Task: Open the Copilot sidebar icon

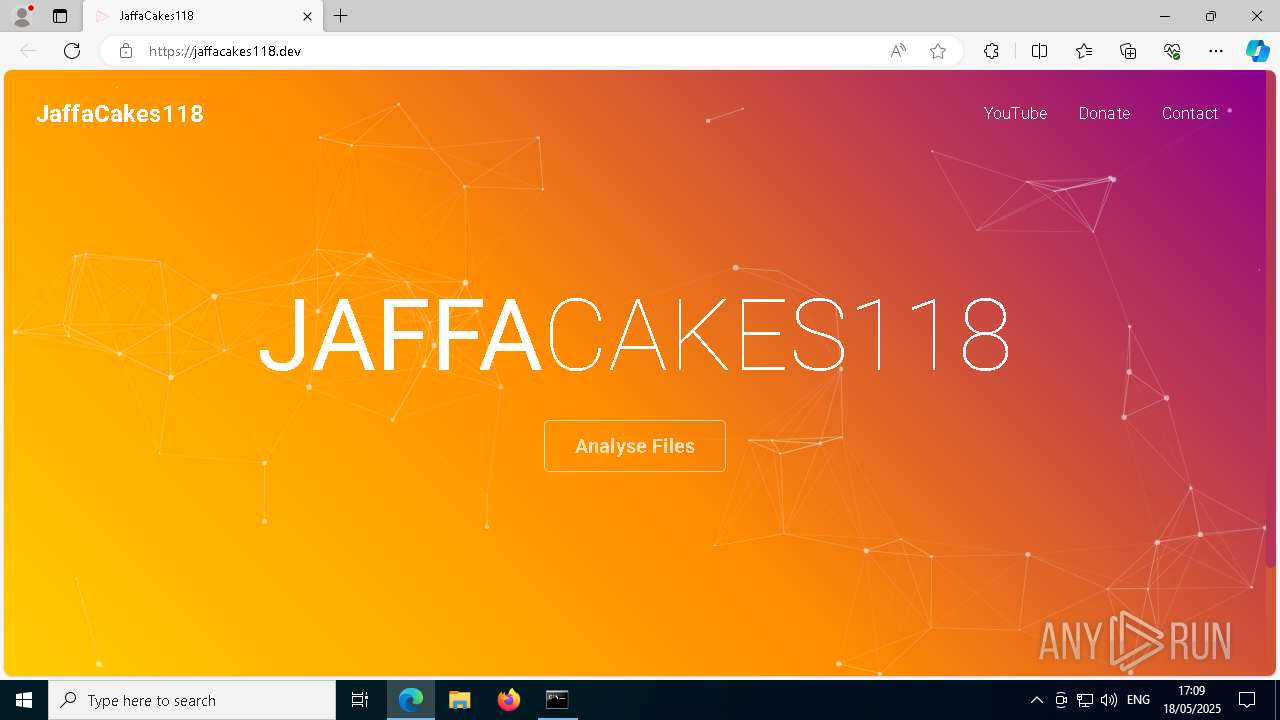Action: [x=1257, y=51]
